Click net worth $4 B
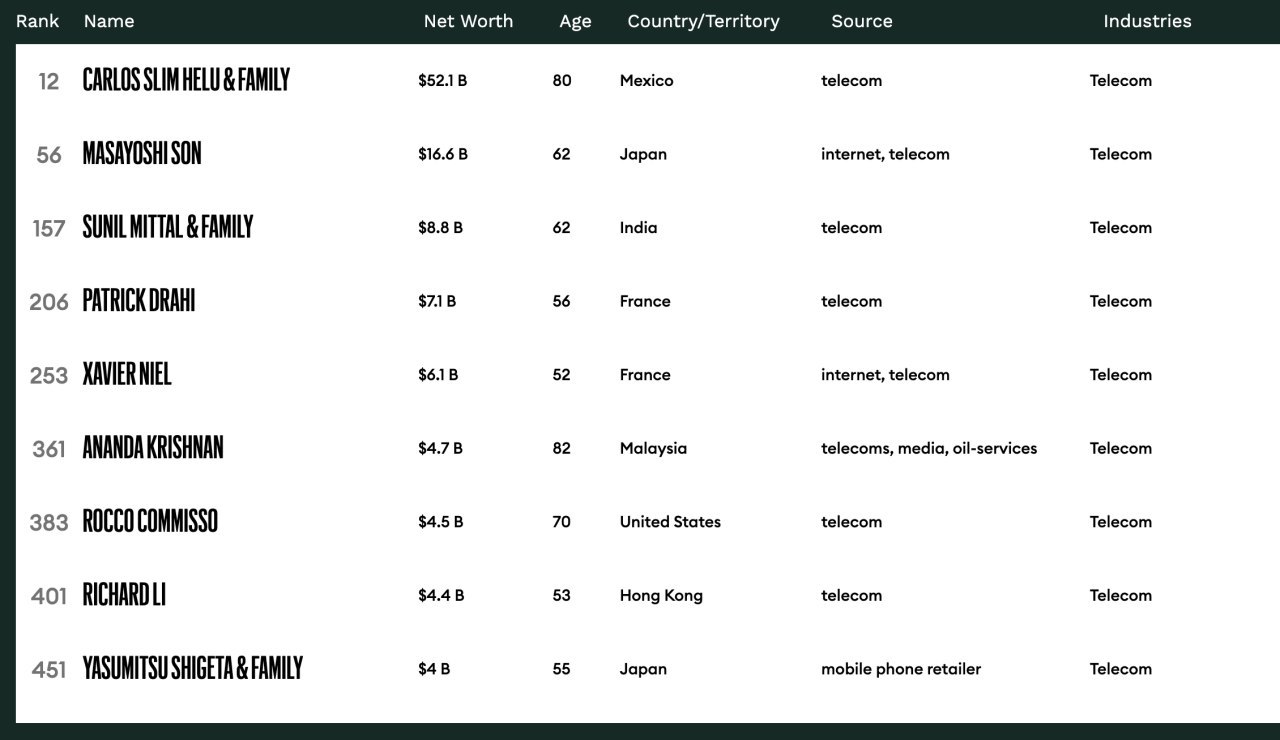Image resolution: width=1280 pixels, height=740 pixels. pyautogui.click(x=434, y=668)
